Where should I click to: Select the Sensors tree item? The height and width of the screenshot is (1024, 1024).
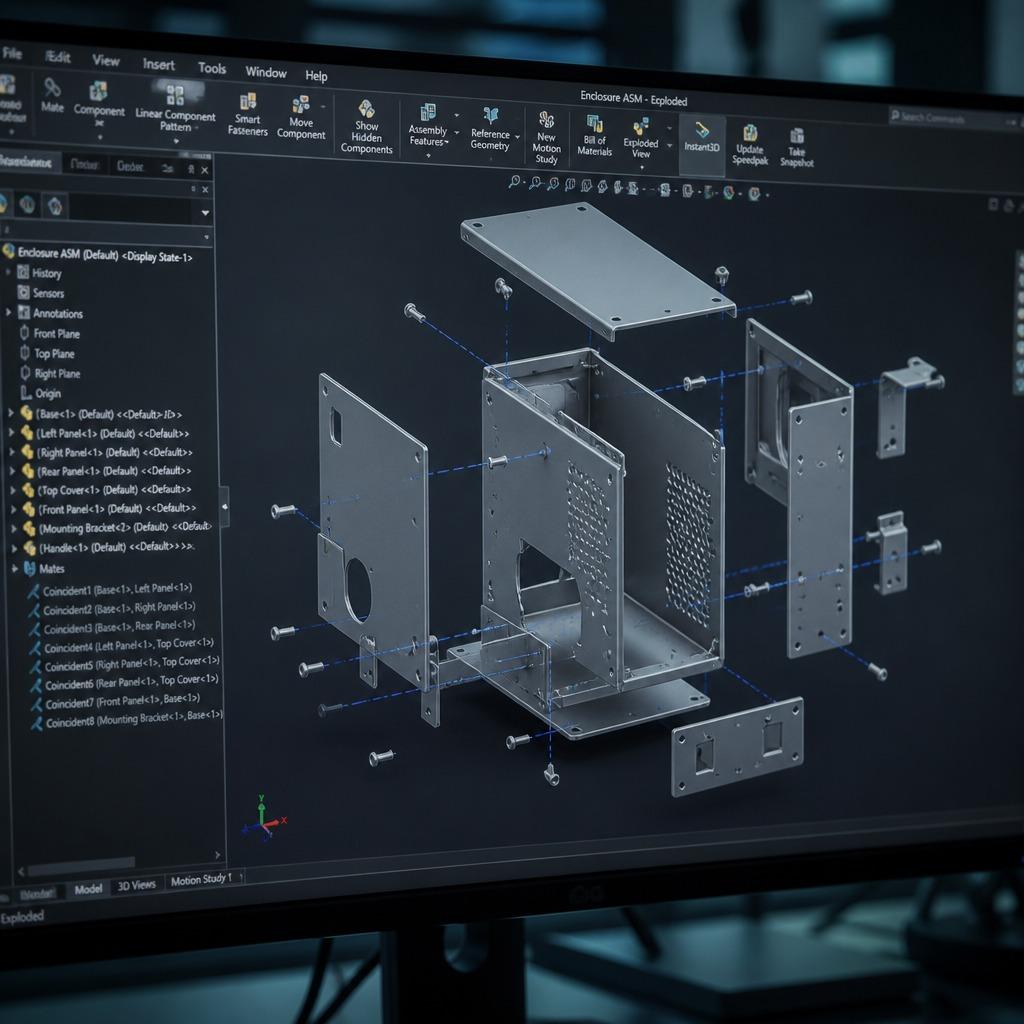coord(41,293)
